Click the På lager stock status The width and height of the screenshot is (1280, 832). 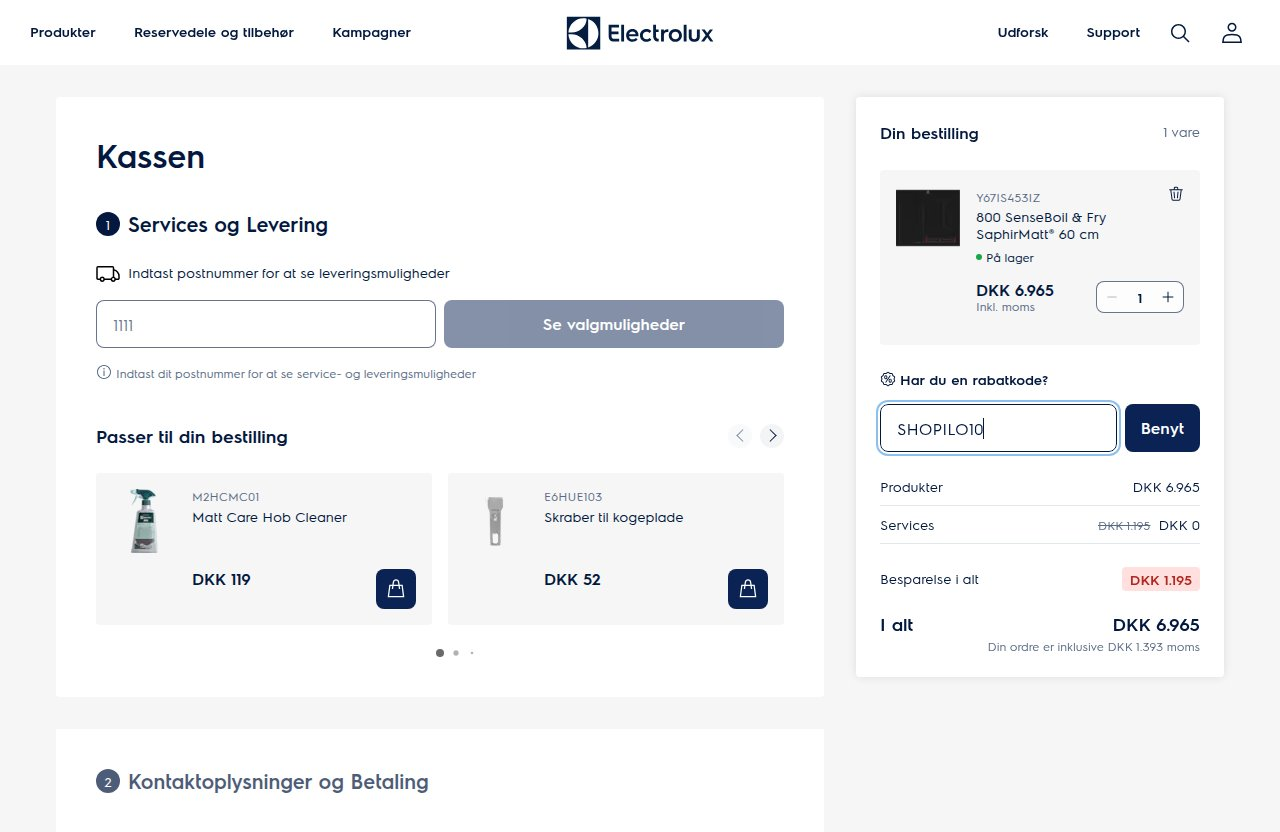point(1005,258)
